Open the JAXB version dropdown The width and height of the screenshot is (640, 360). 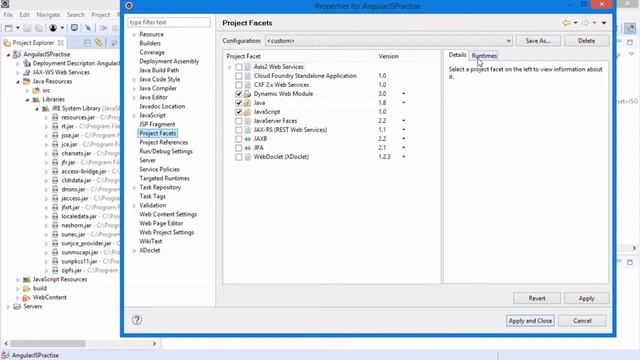pos(404,139)
